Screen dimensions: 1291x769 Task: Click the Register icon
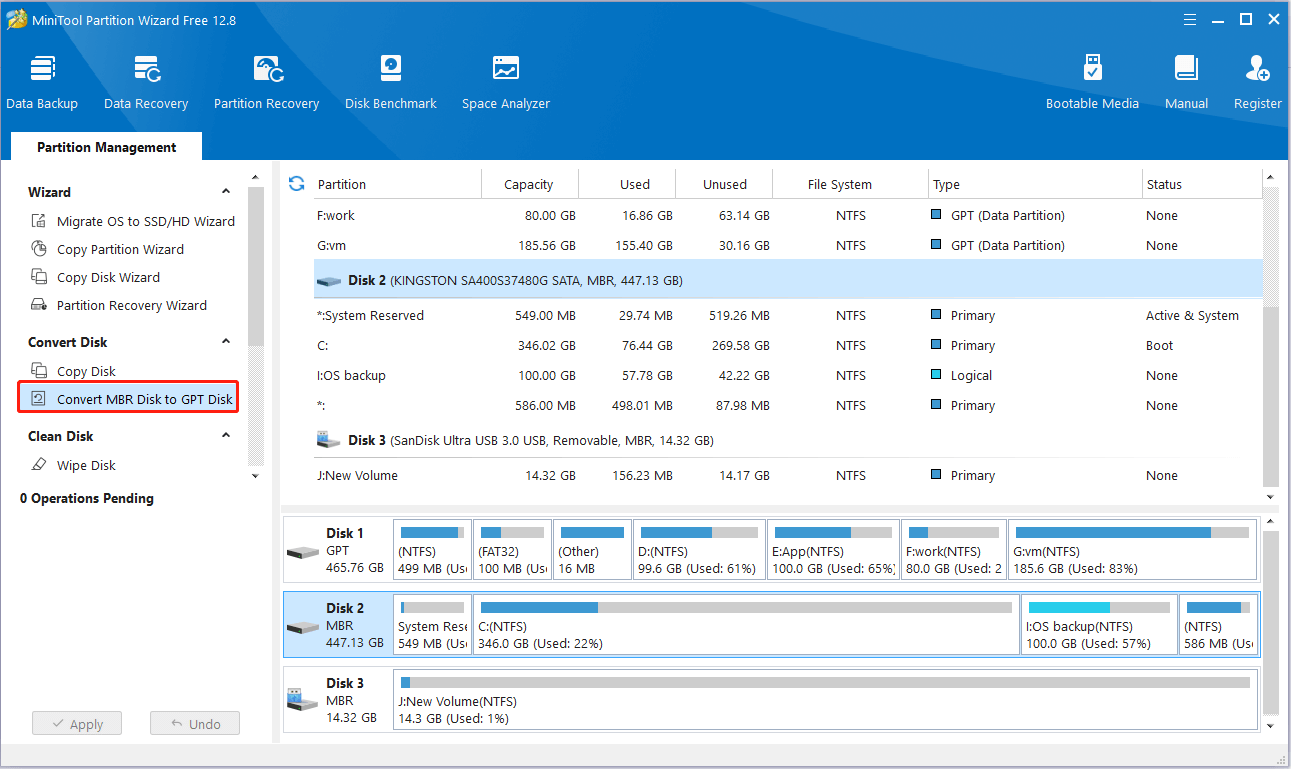click(1258, 70)
